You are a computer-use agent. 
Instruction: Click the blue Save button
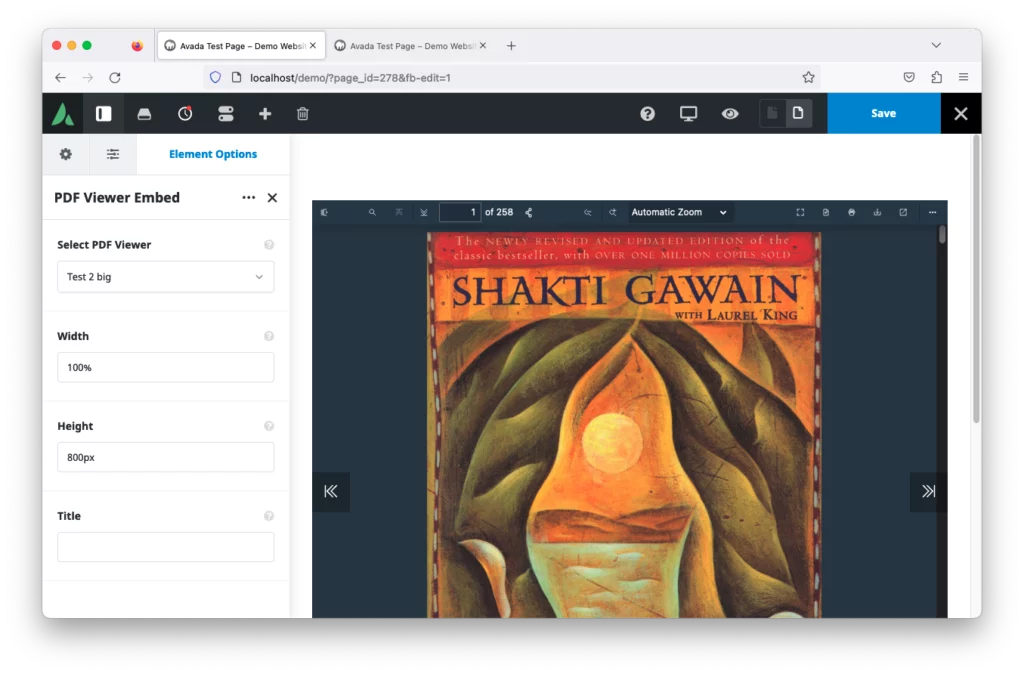(x=883, y=113)
